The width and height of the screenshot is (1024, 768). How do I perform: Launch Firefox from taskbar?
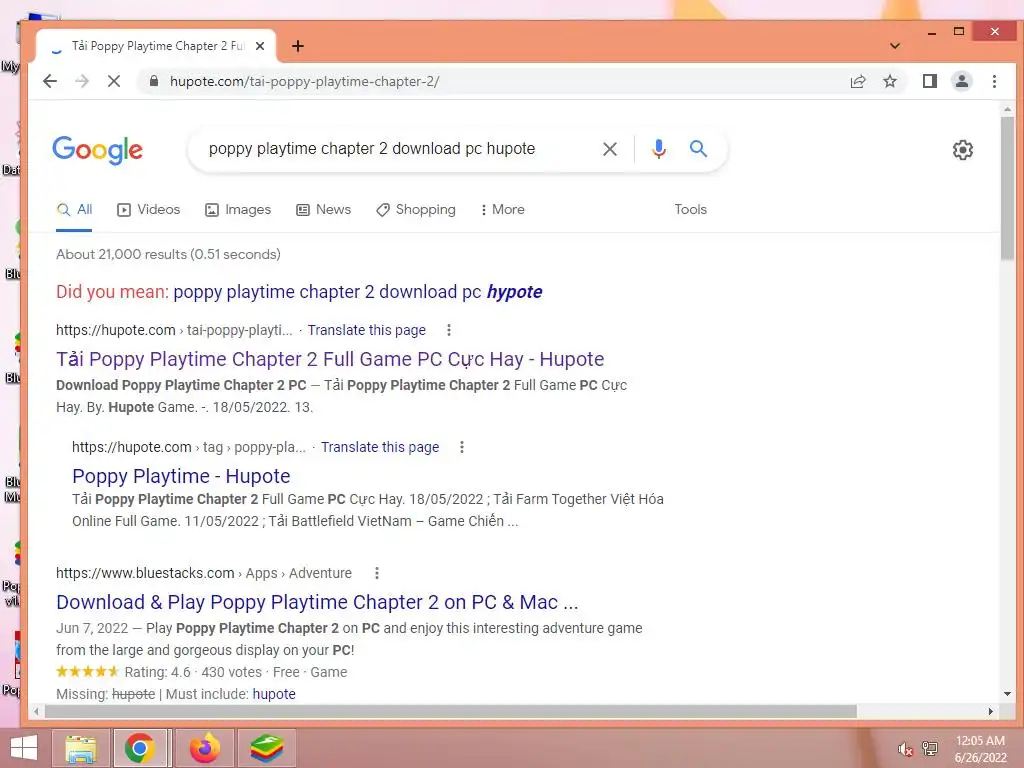(x=205, y=748)
